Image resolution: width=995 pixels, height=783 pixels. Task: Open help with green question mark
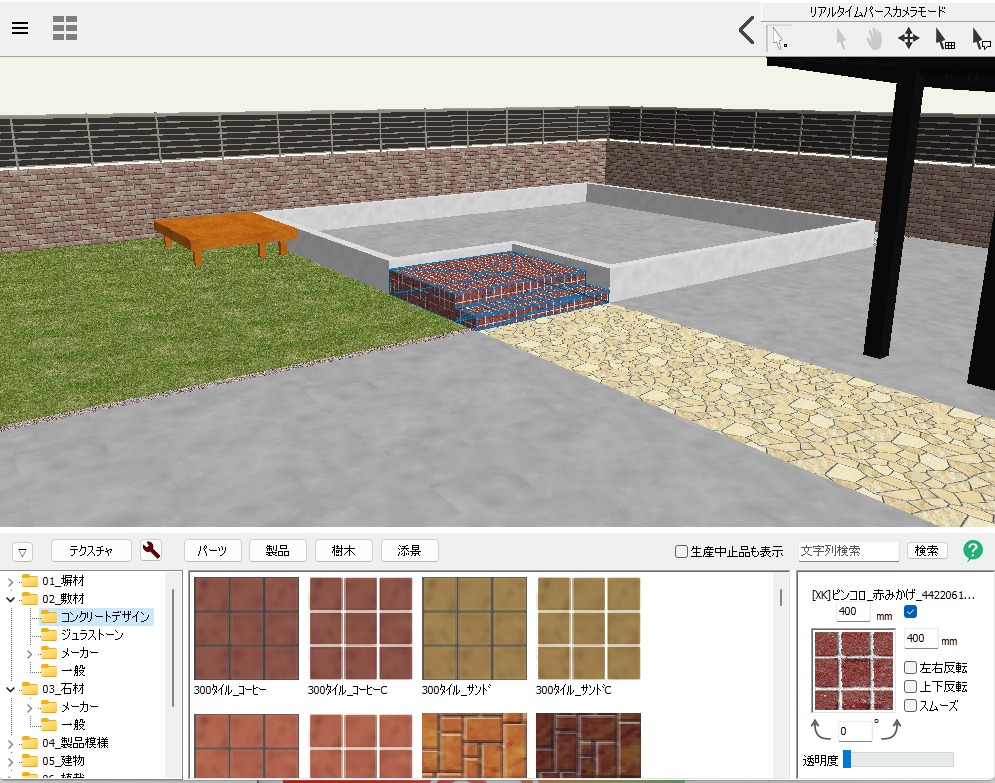point(972,550)
